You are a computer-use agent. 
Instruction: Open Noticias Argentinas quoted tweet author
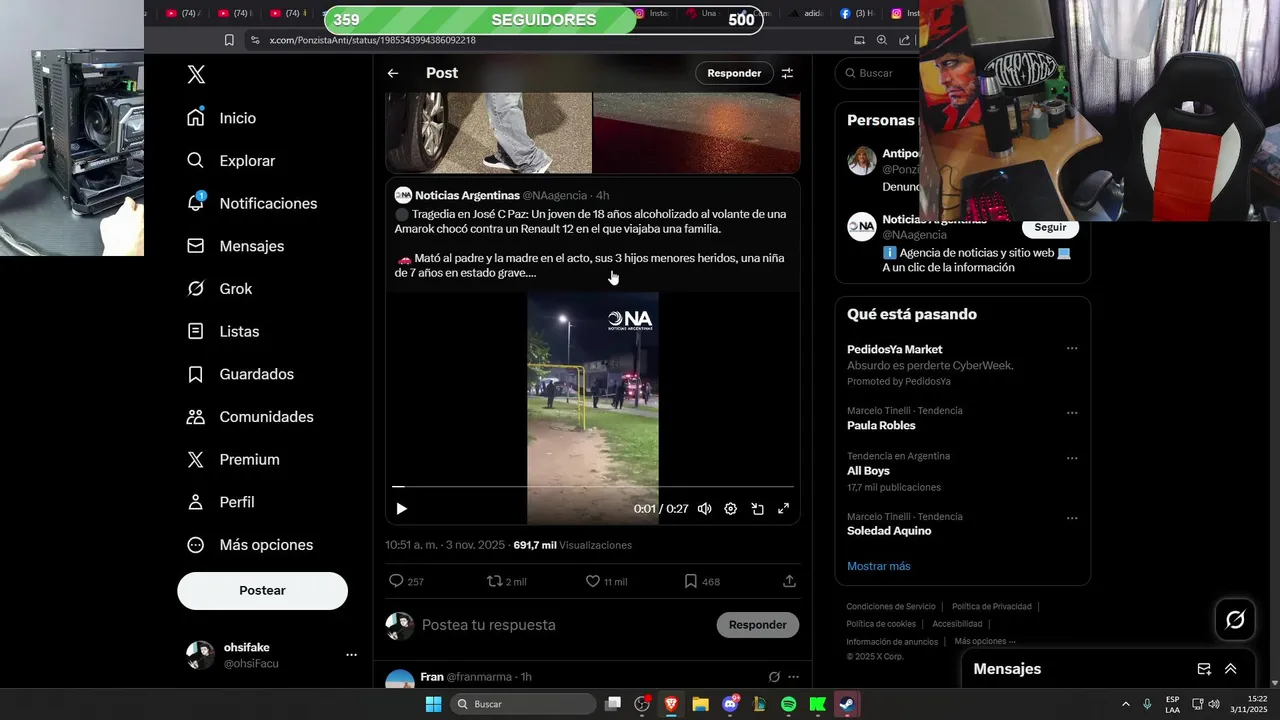tap(467, 196)
